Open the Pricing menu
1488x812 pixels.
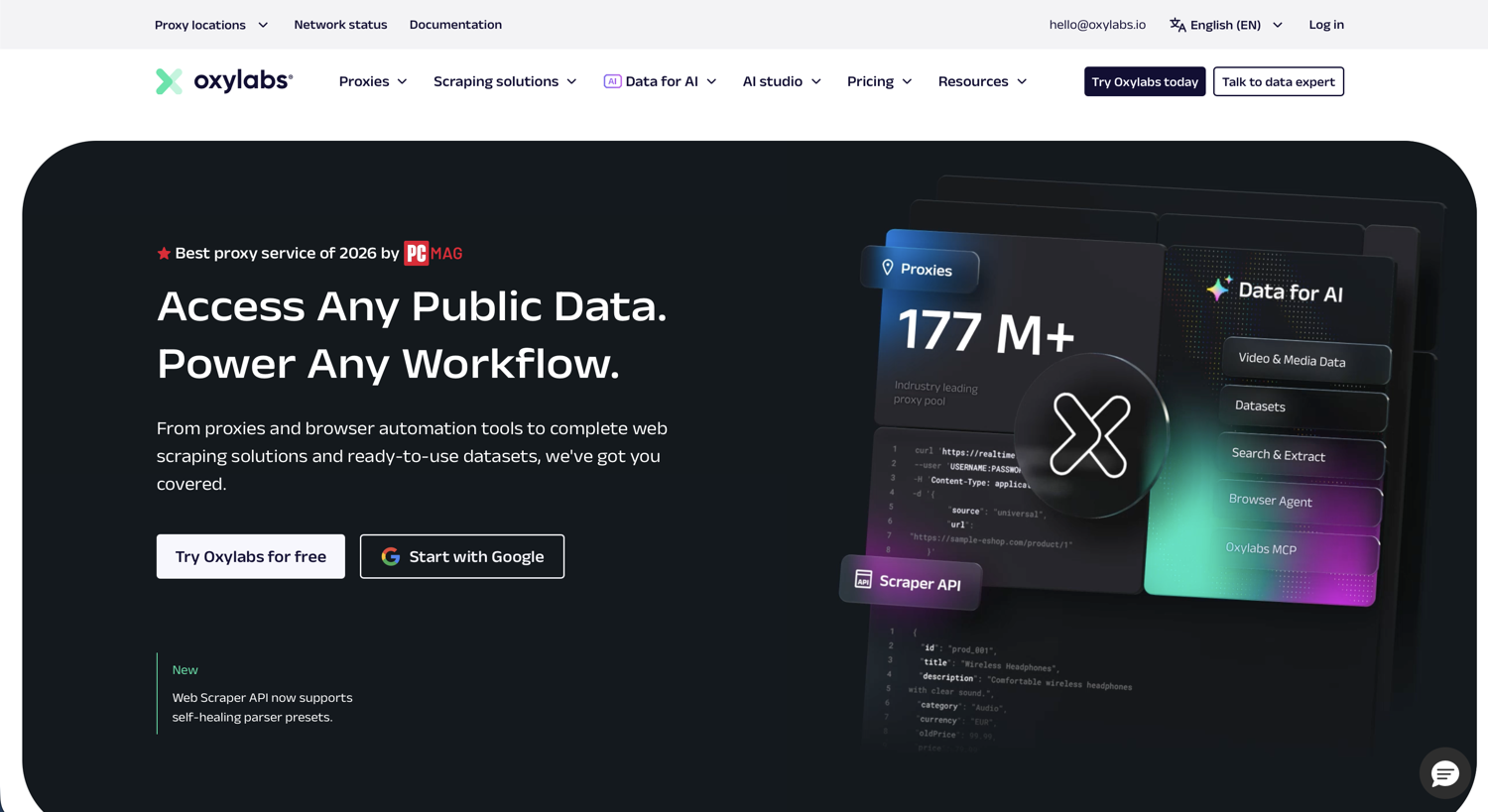click(x=879, y=81)
